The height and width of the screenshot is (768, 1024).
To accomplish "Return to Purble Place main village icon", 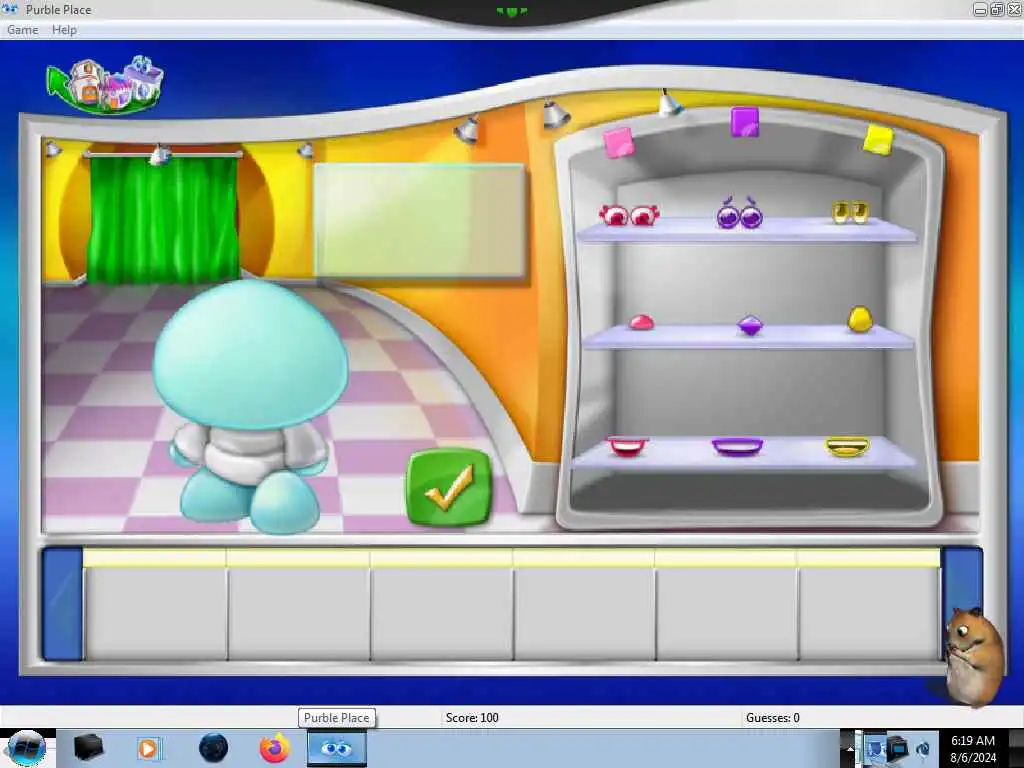I will point(105,85).
